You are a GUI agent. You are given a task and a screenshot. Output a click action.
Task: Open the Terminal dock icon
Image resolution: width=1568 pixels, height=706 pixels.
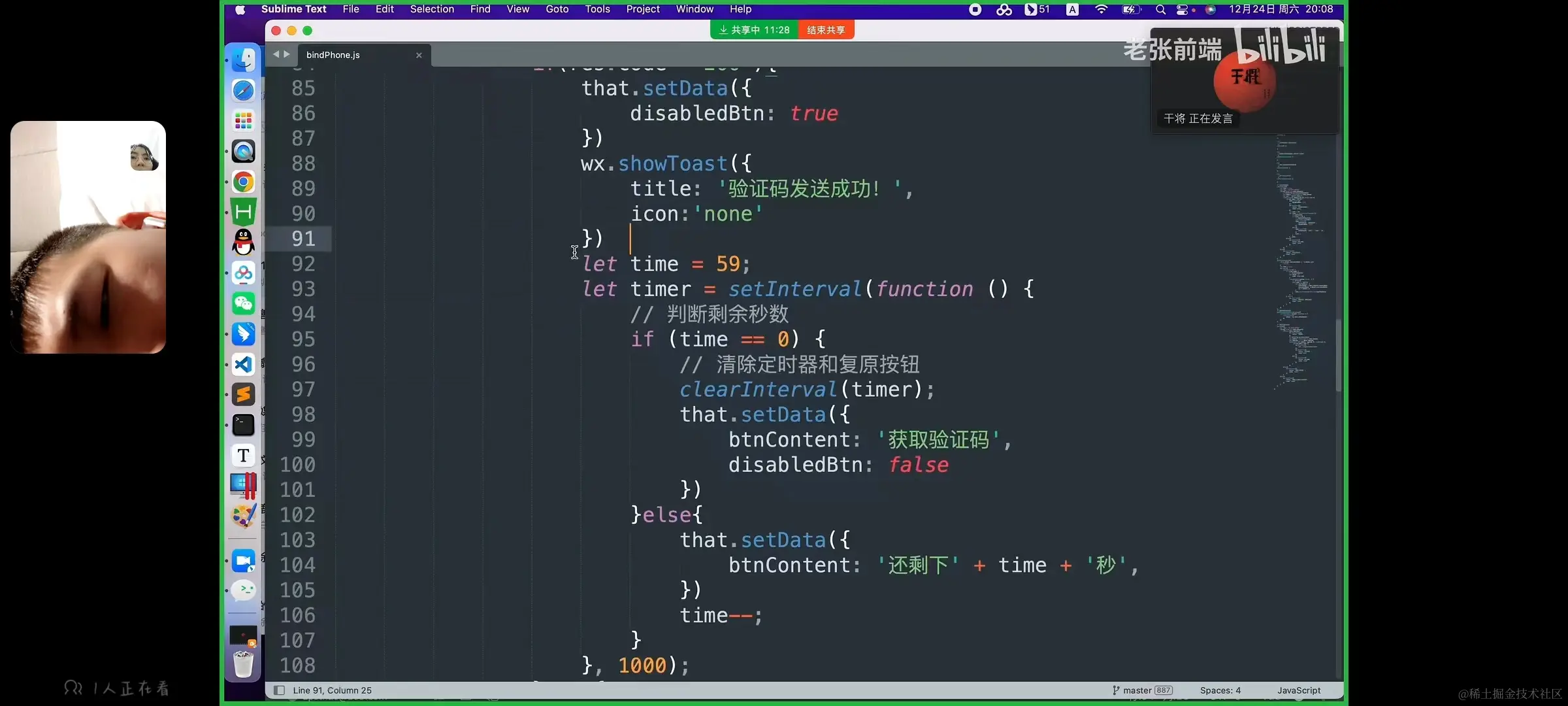[x=243, y=425]
